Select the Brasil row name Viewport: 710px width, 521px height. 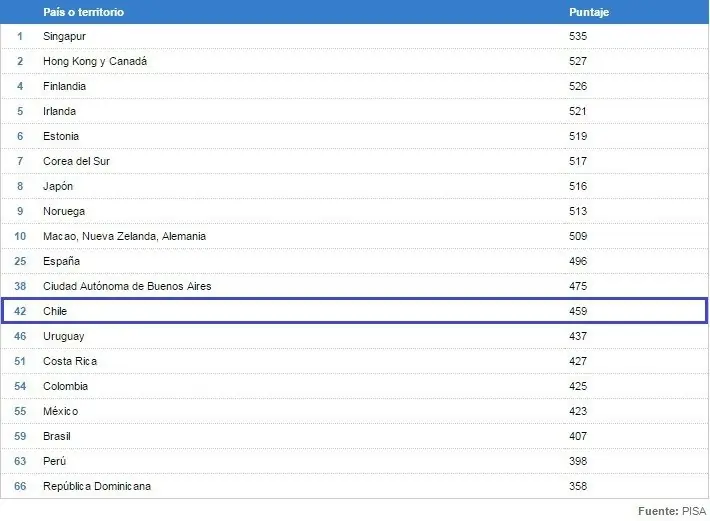pos(57,436)
